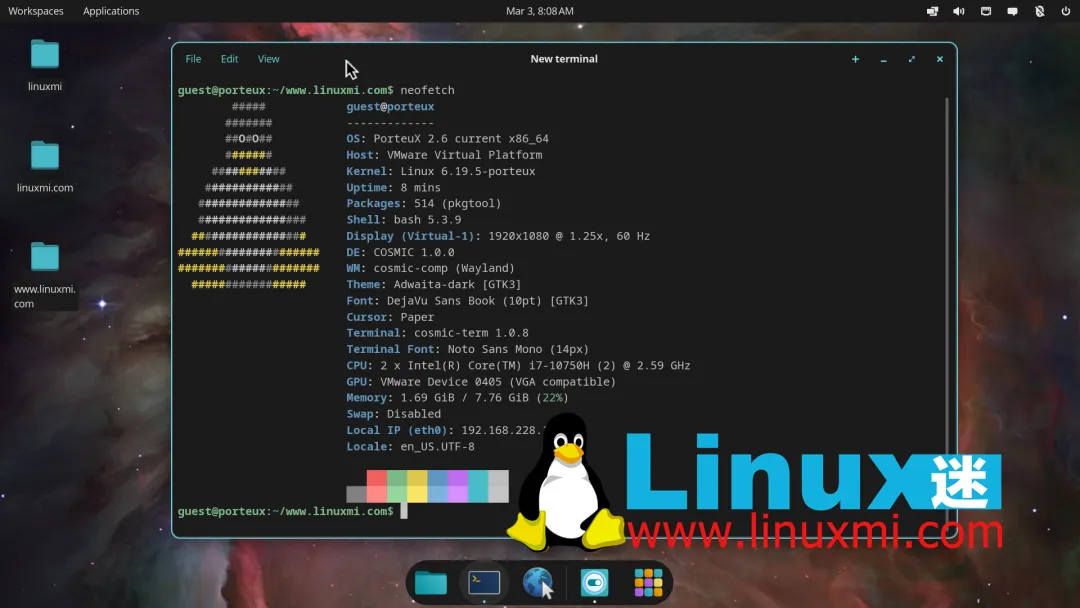Click 'Memory: 1.69 GiB / 7.76 GiB' line
Image resolution: width=1080 pixels, height=608 pixels.
click(457, 398)
